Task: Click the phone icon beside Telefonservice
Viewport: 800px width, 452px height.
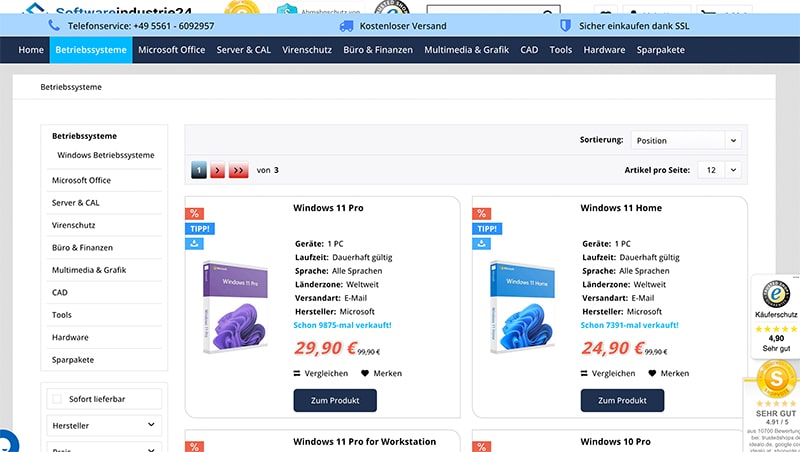Action: point(54,25)
